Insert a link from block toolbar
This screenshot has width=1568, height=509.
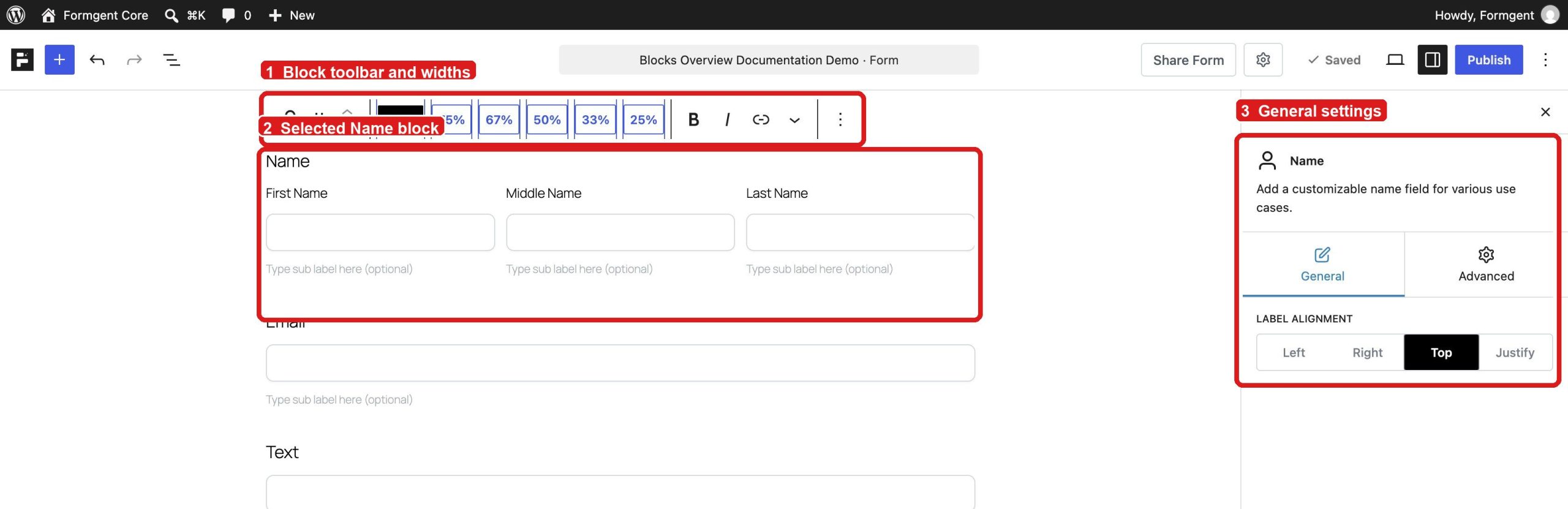coord(761,119)
